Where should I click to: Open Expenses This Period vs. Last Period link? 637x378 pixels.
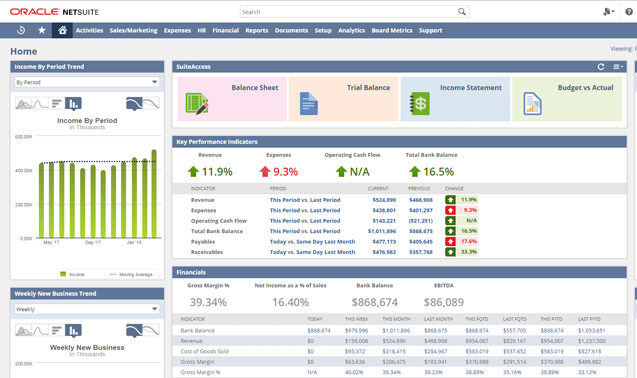(x=305, y=211)
